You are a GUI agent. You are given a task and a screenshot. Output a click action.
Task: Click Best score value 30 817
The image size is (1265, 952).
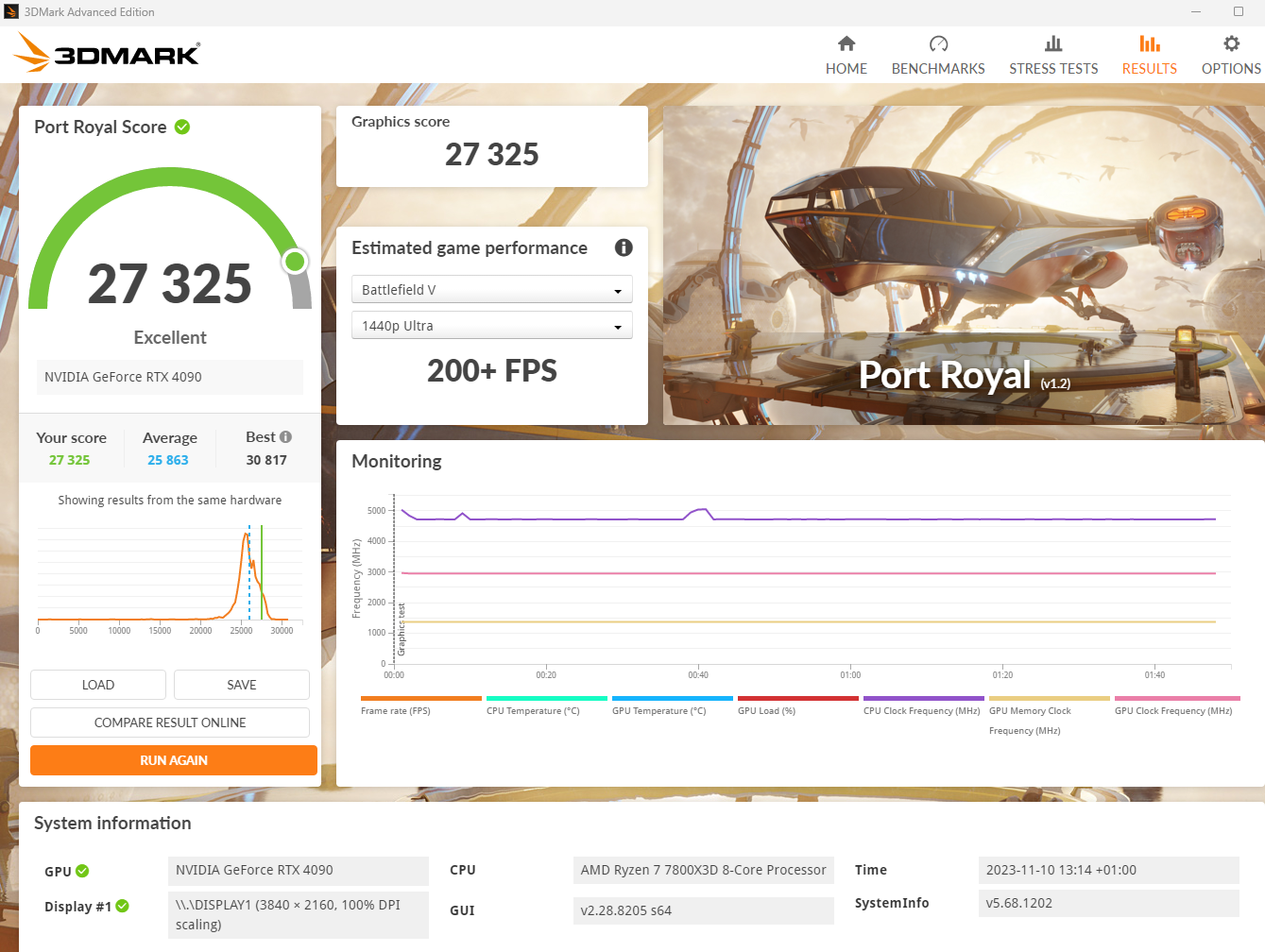(x=266, y=460)
